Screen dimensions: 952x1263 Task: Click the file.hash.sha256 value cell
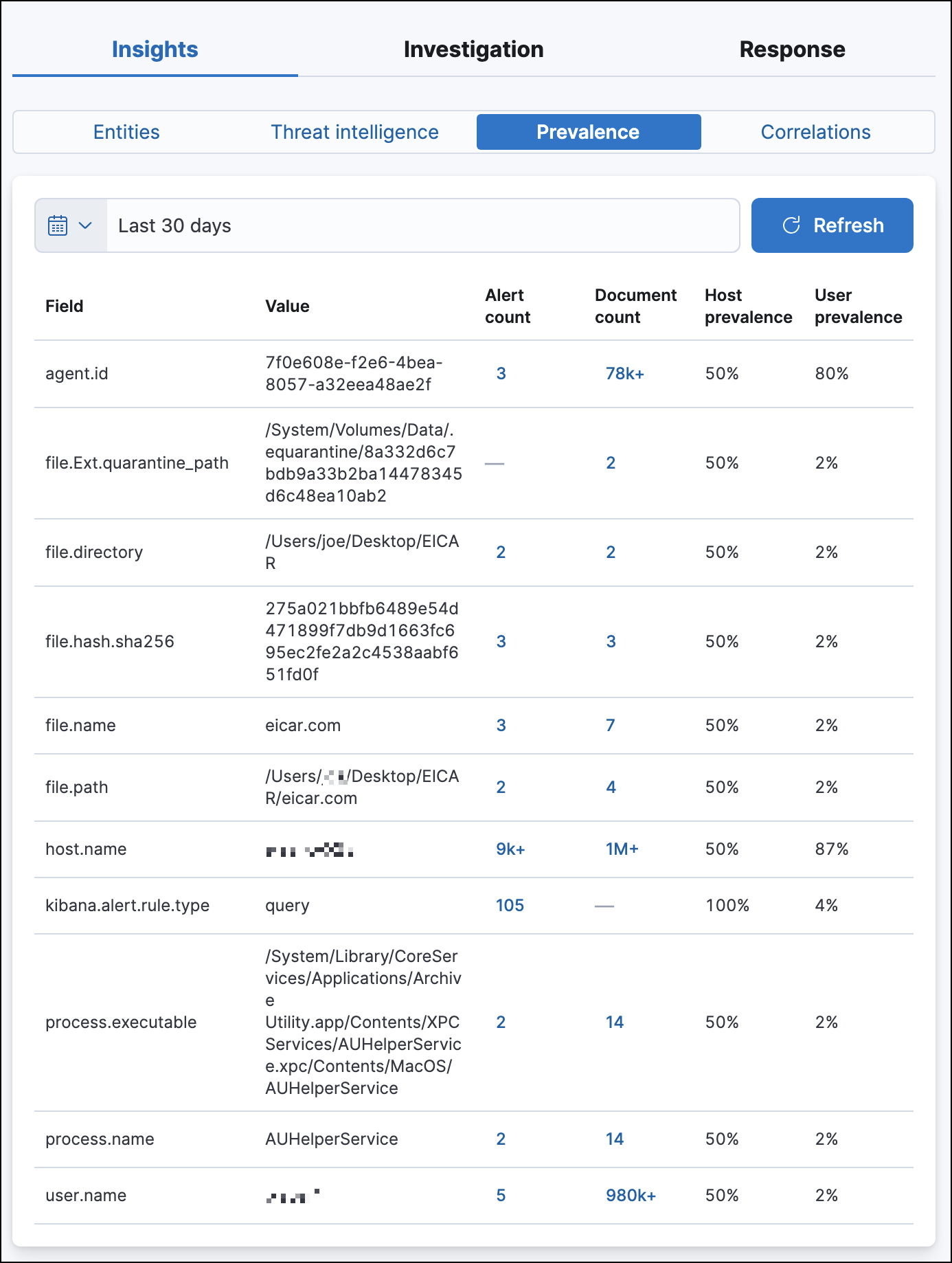pyautogui.click(x=362, y=642)
